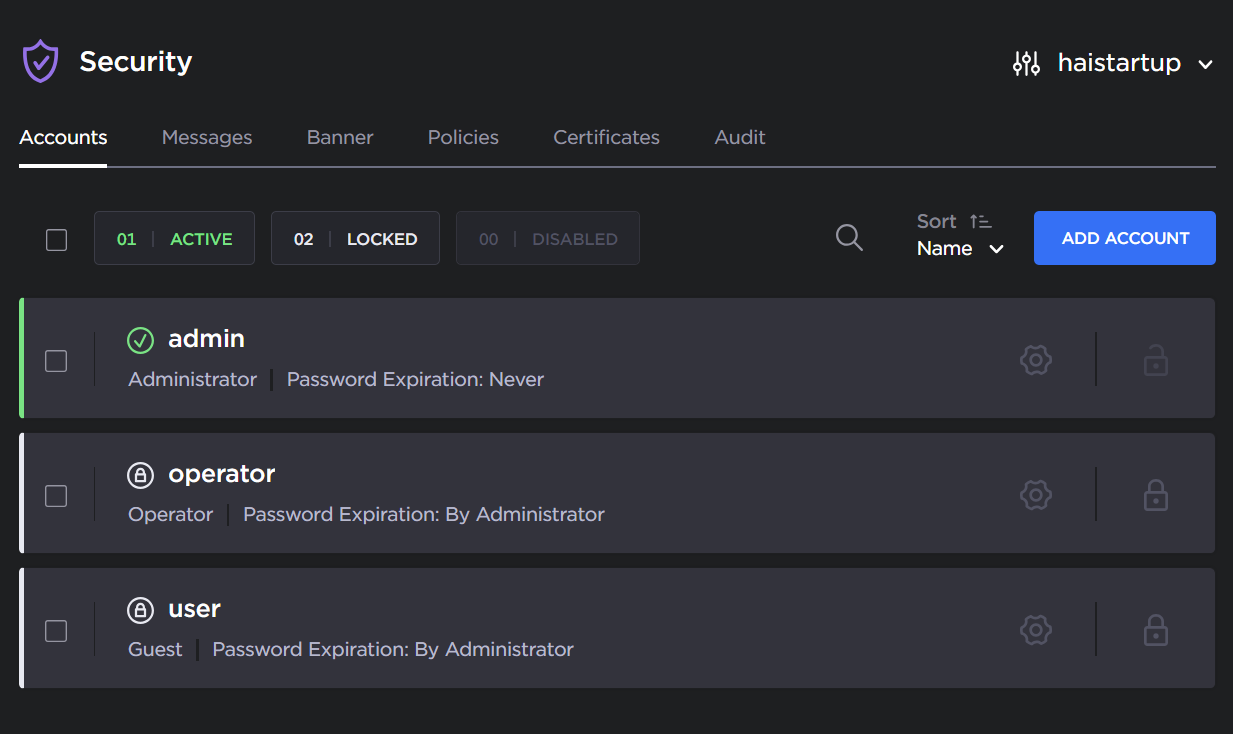
Task: Open settings gear for the operator account
Action: (1035, 495)
